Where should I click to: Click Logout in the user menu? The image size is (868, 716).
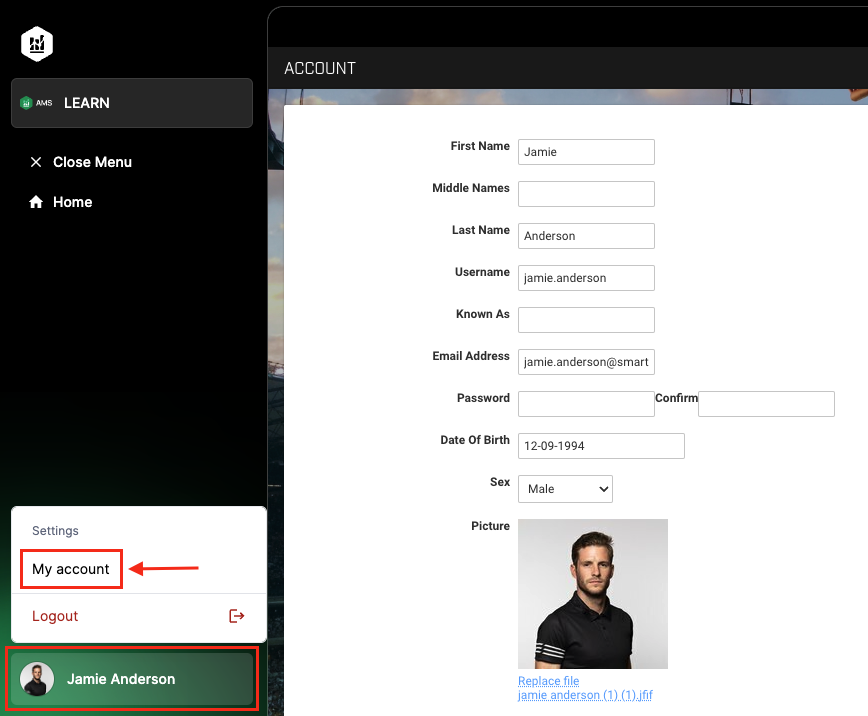(x=55, y=616)
